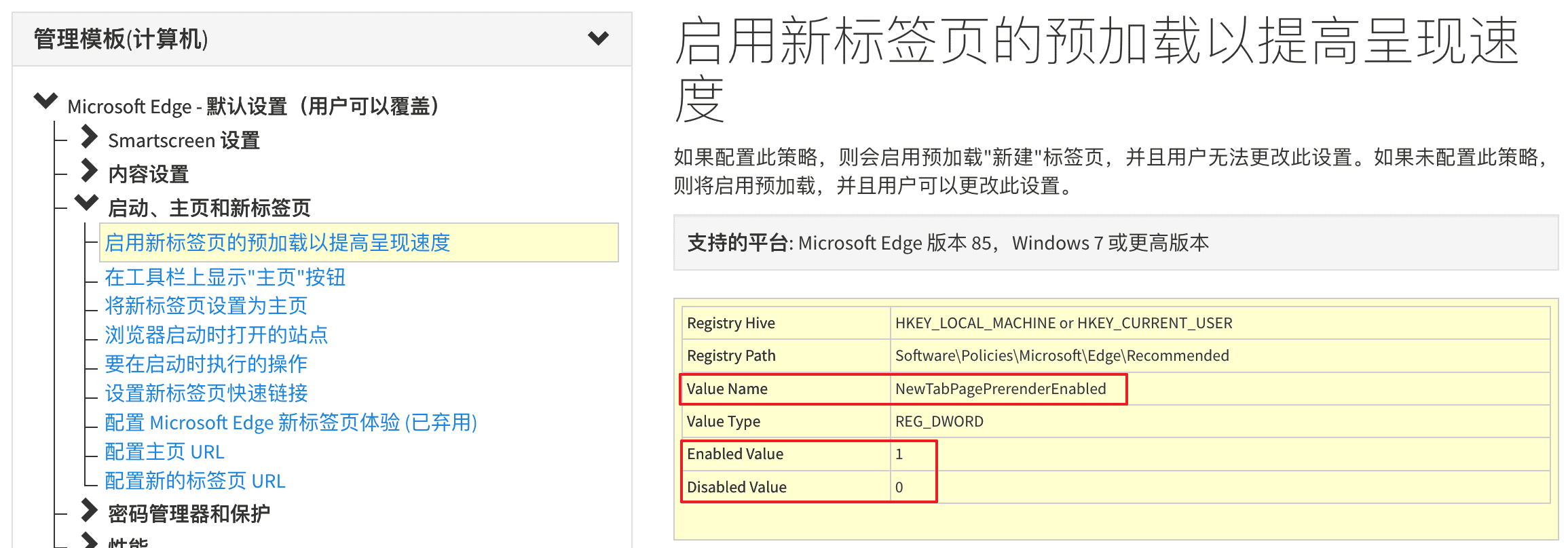Viewport: 1568px width, 548px height.
Task: Open 浏览器启动时打开的站点 policy
Action: coord(217,335)
